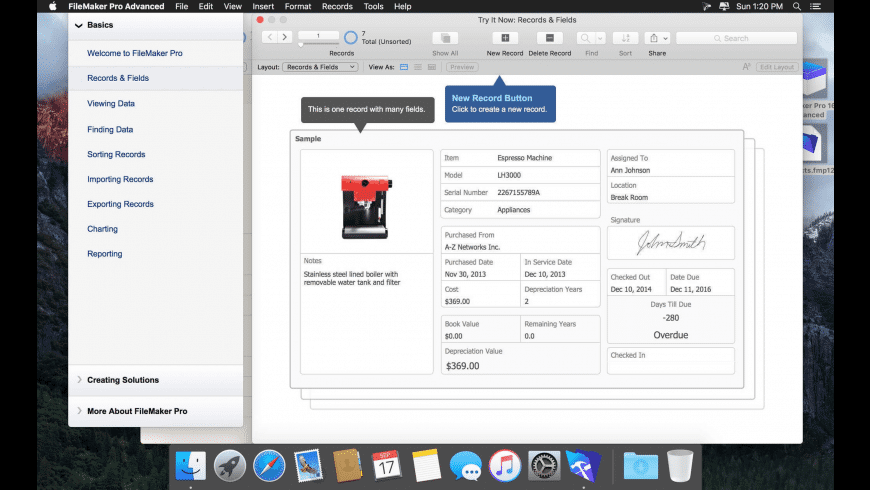Expand More About FileMaker Pro section
This screenshot has width=870, height=490.
pos(79,411)
